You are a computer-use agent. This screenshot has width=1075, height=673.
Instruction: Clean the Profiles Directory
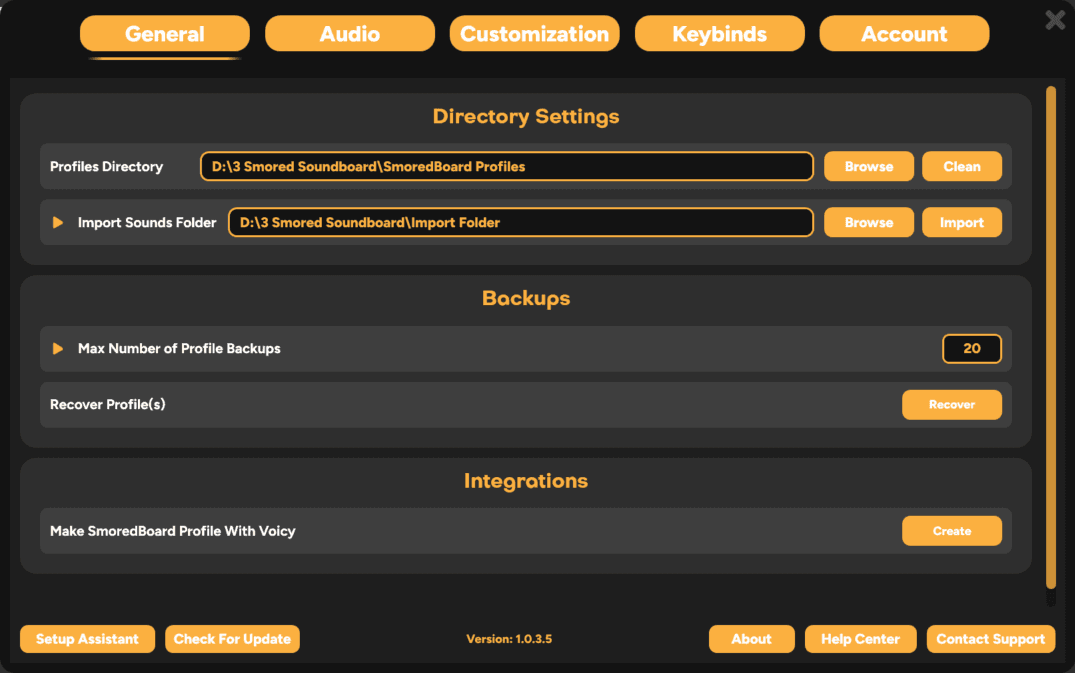tap(961, 166)
